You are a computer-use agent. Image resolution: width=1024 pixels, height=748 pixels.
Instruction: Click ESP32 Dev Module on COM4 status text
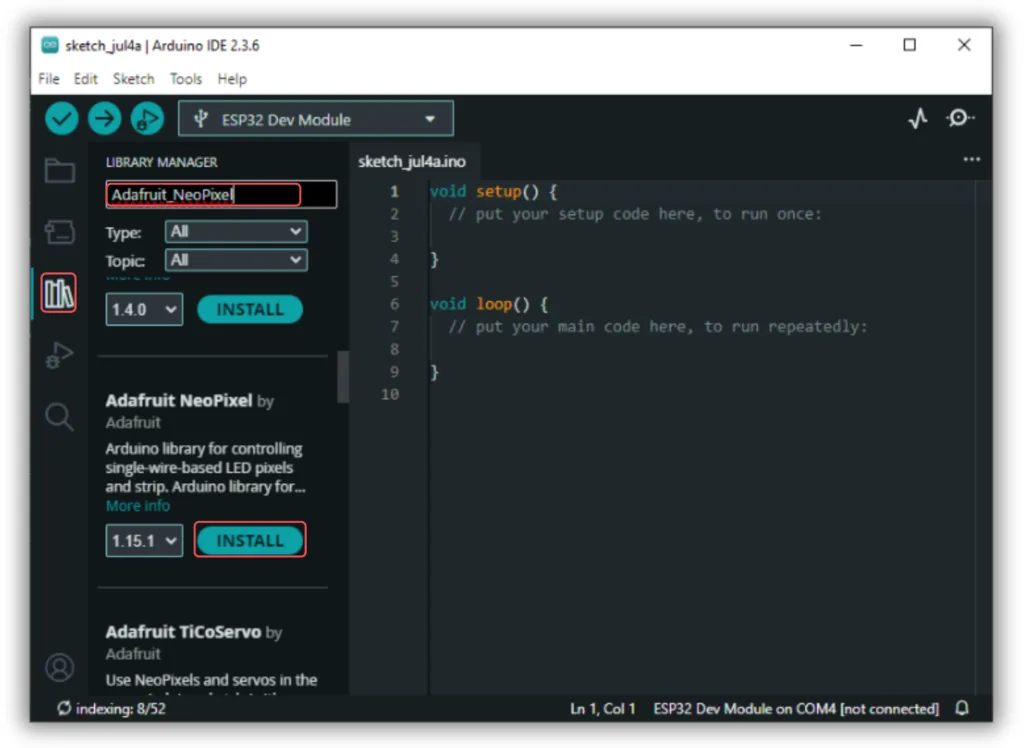click(796, 709)
